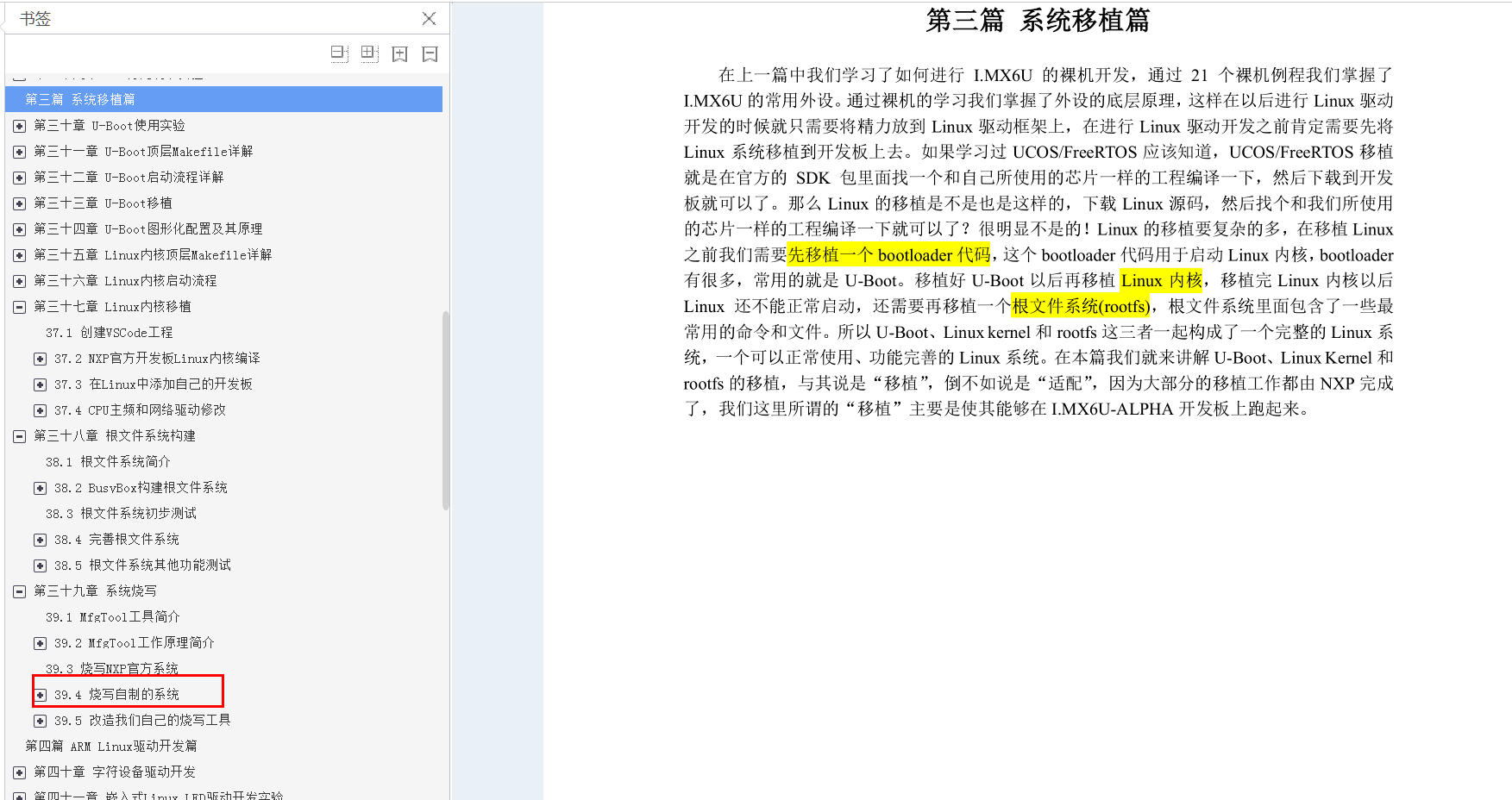Image resolution: width=1512 pixels, height=800 pixels.
Task: Expand 39.2 MfgTool工作原理简介
Action: [x=40, y=643]
